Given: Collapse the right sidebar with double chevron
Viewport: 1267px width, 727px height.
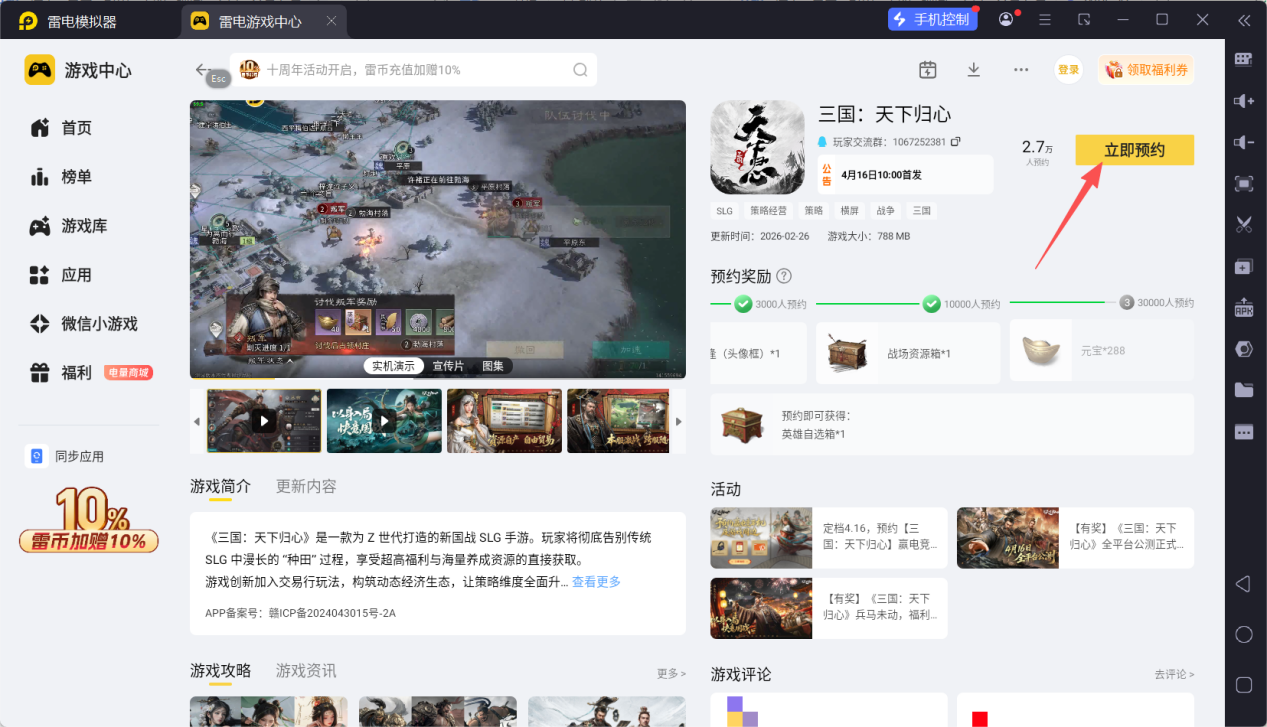Looking at the screenshot, I should point(1244,19).
